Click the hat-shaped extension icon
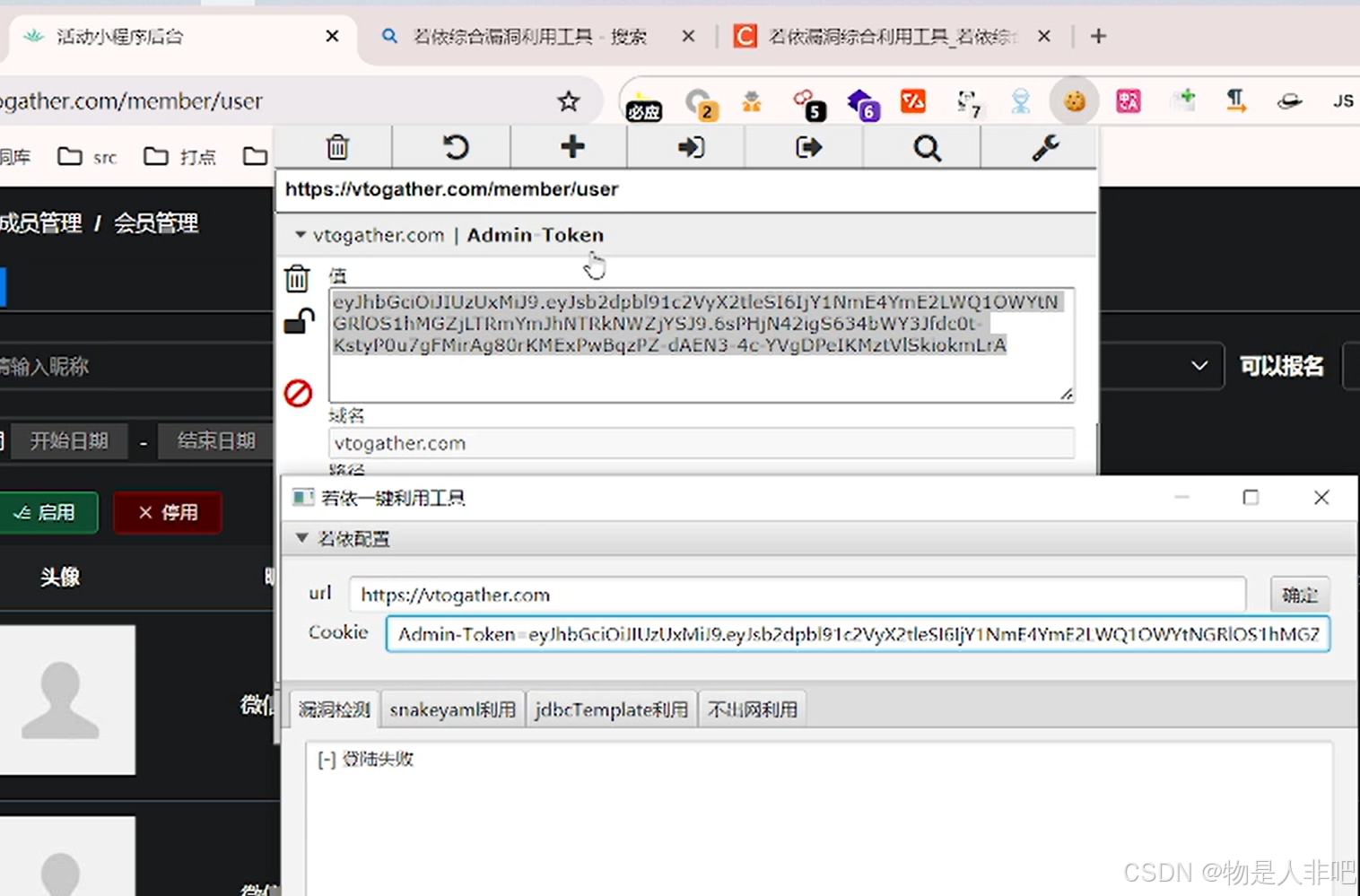 coord(1289,102)
